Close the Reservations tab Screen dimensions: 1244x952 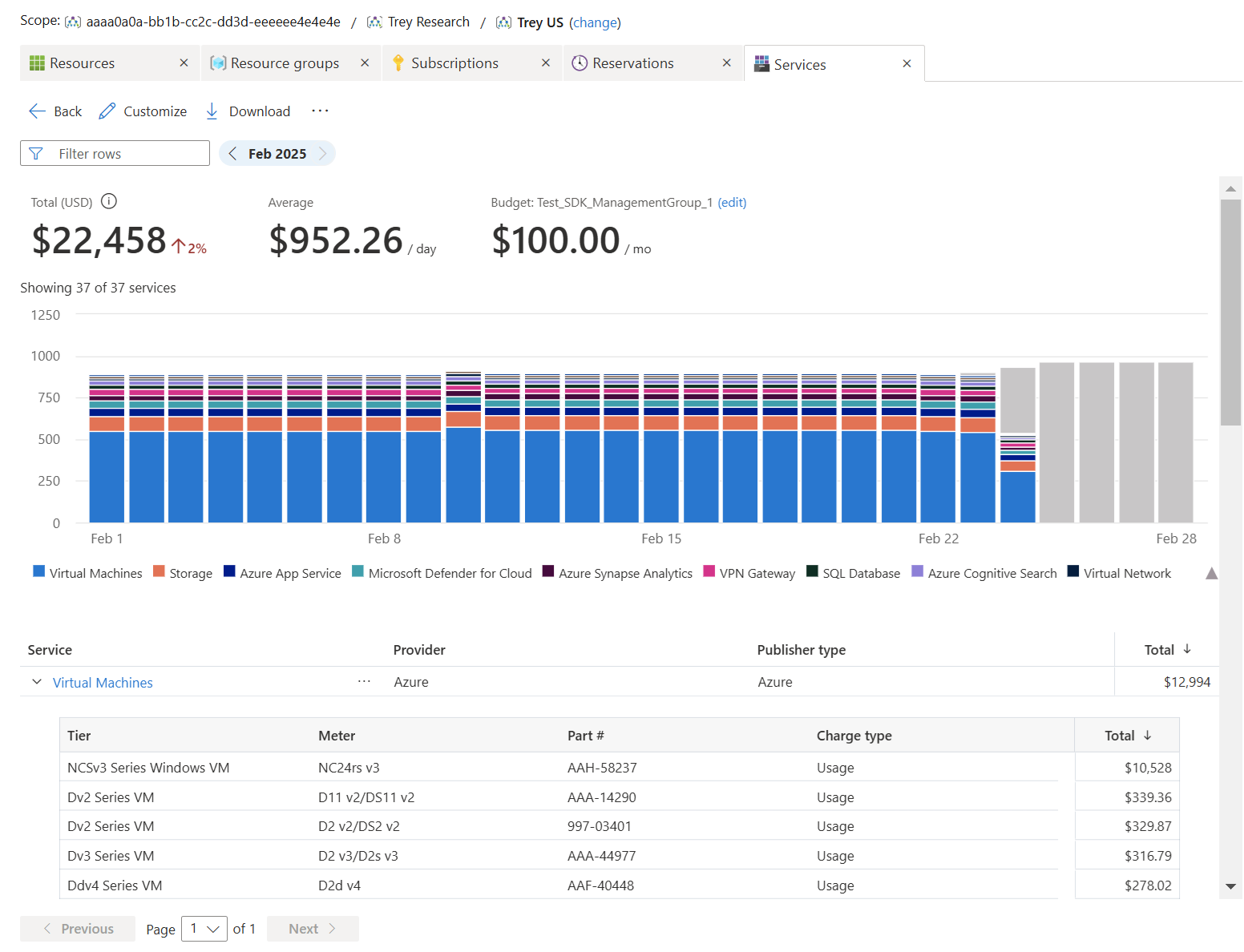(726, 63)
